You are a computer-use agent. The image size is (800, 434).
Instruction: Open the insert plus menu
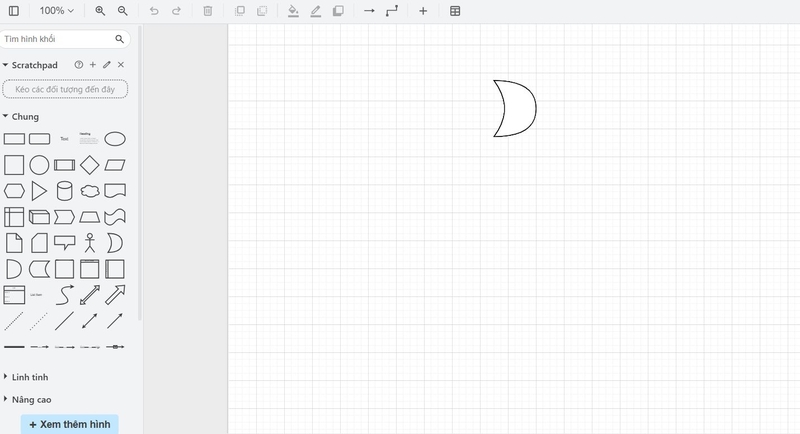423,11
